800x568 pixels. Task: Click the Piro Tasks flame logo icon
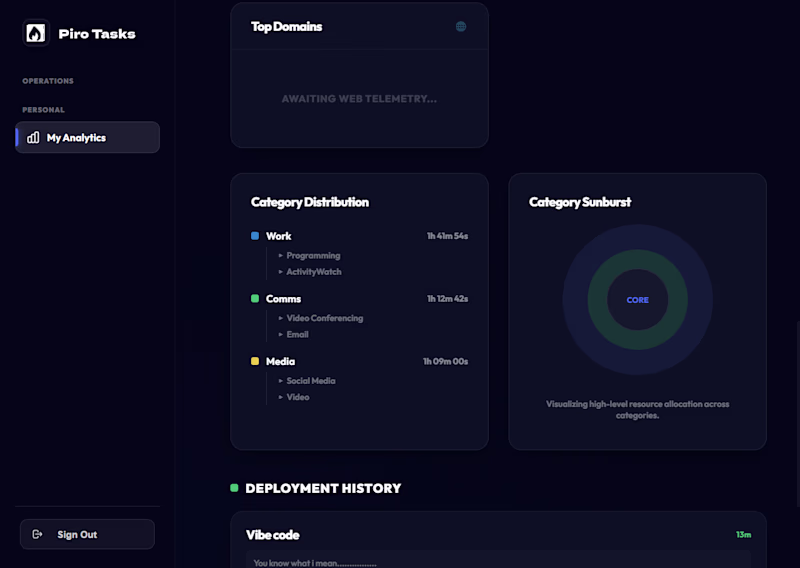(x=36, y=33)
